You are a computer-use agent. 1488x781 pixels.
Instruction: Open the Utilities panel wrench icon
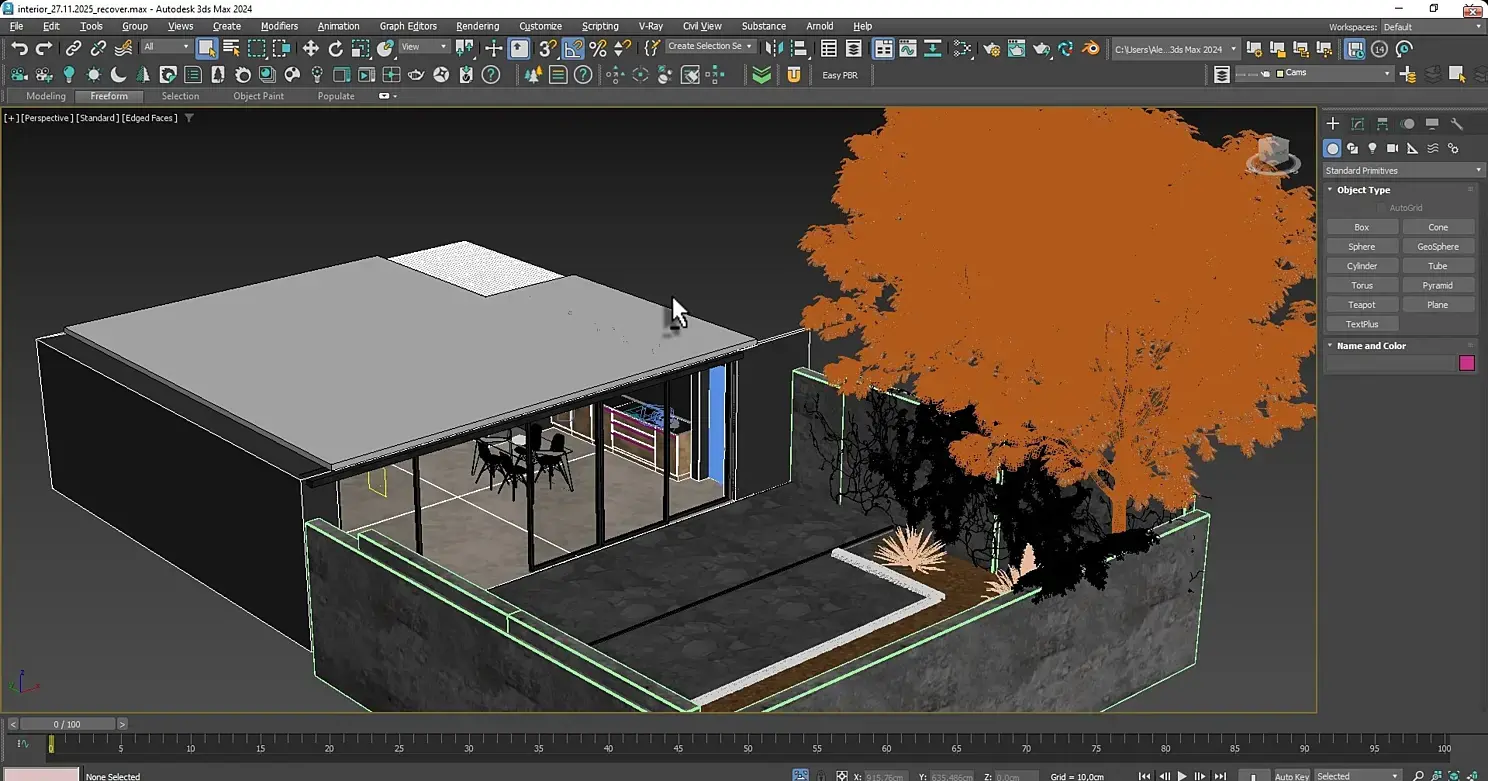(1457, 124)
